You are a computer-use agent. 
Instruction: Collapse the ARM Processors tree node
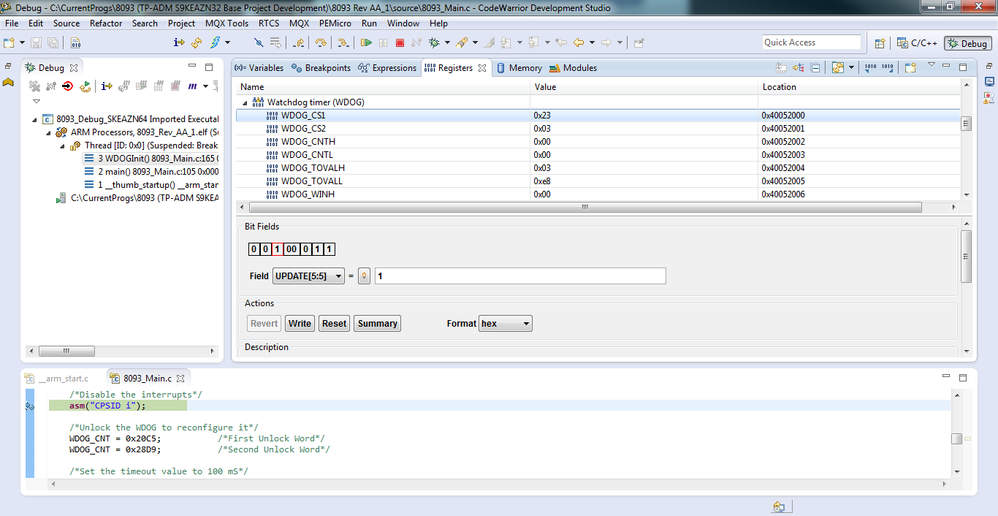point(48,132)
